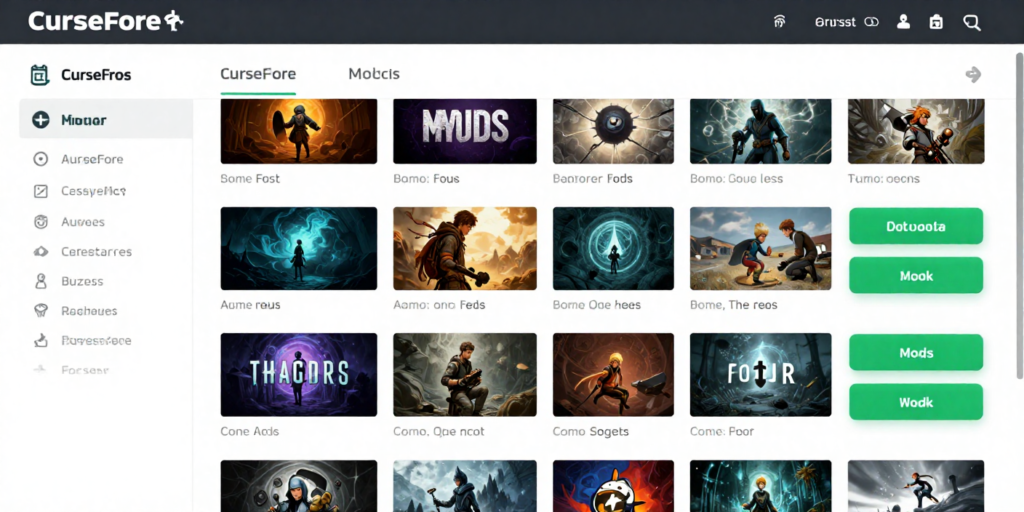
Task: Click the Auvees sidebar icon
Action: pos(40,221)
